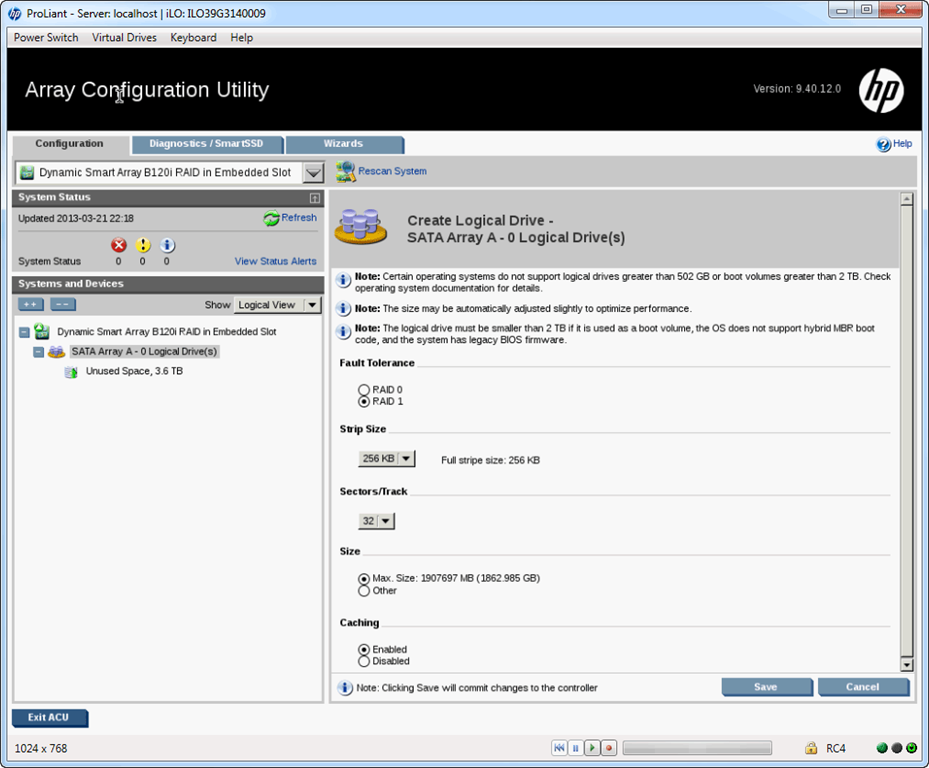This screenshot has height=768, width=929.
Task: Click the collapse-all (--) tree button
Action: coord(63,305)
